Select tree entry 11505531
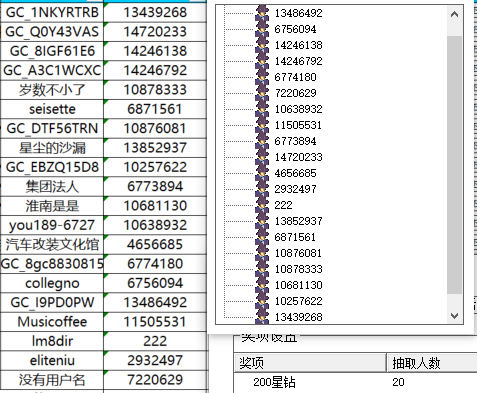The height and width of the screenshot is (393, 477). 298,125
